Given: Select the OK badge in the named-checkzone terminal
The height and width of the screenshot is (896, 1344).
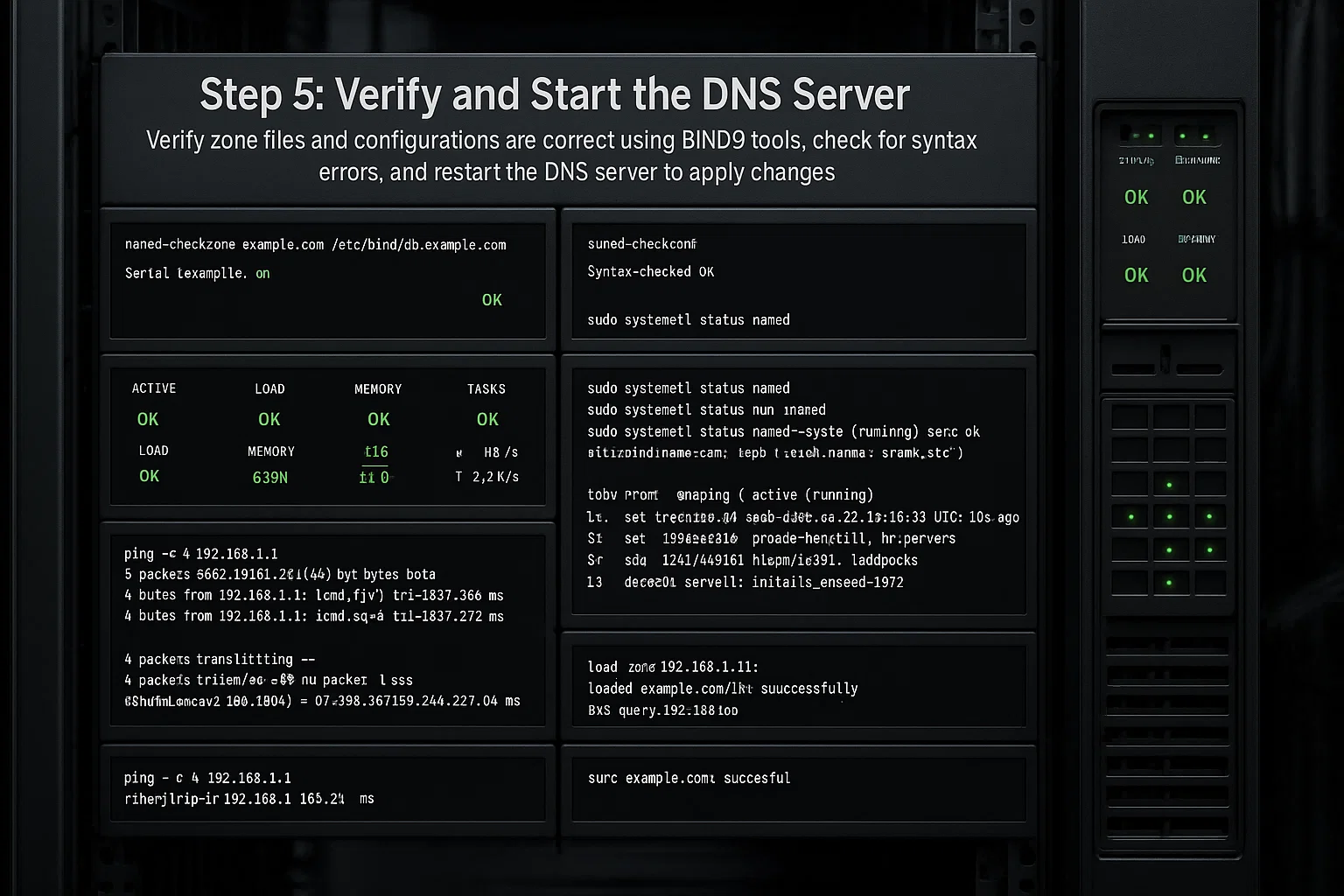Looking at the screenshot, I should tap(492, 299).
